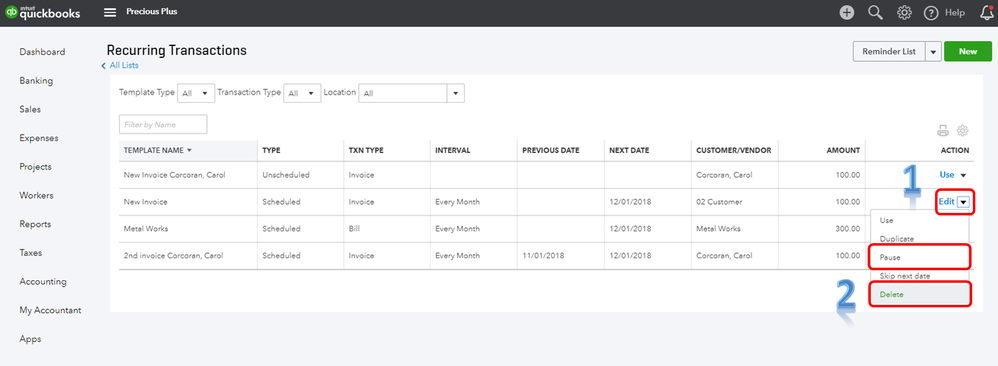The height and width of the screenshot is (366, 998).
Task: Click the QuickBooks logo
Action: click(43, 12)
